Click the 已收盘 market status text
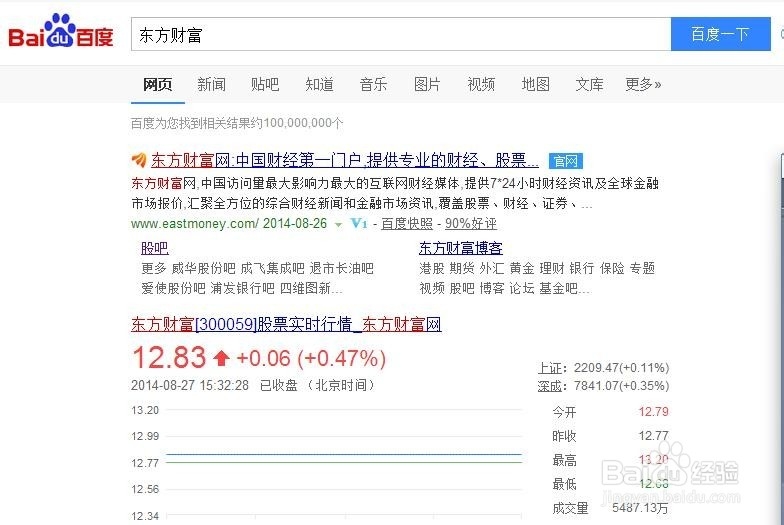This screenshot has height=525, width=784. pos(278,385)
